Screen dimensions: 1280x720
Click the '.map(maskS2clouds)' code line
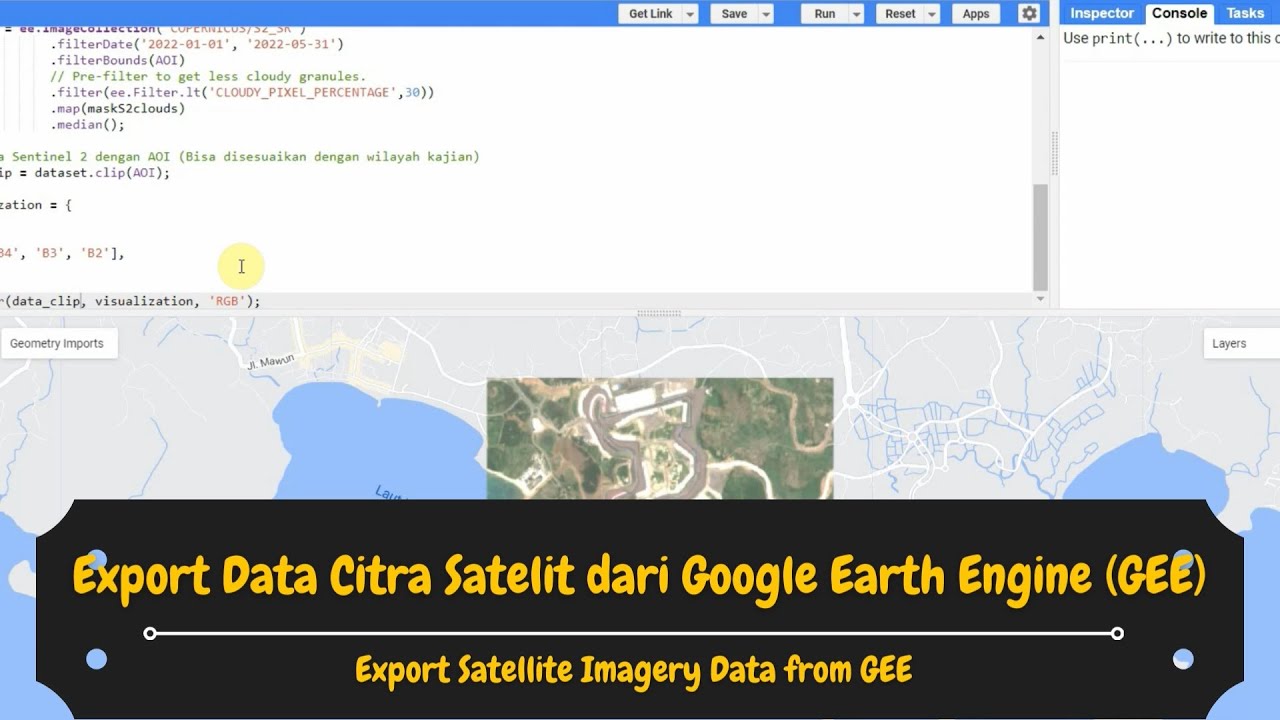[x=118, y=108]
